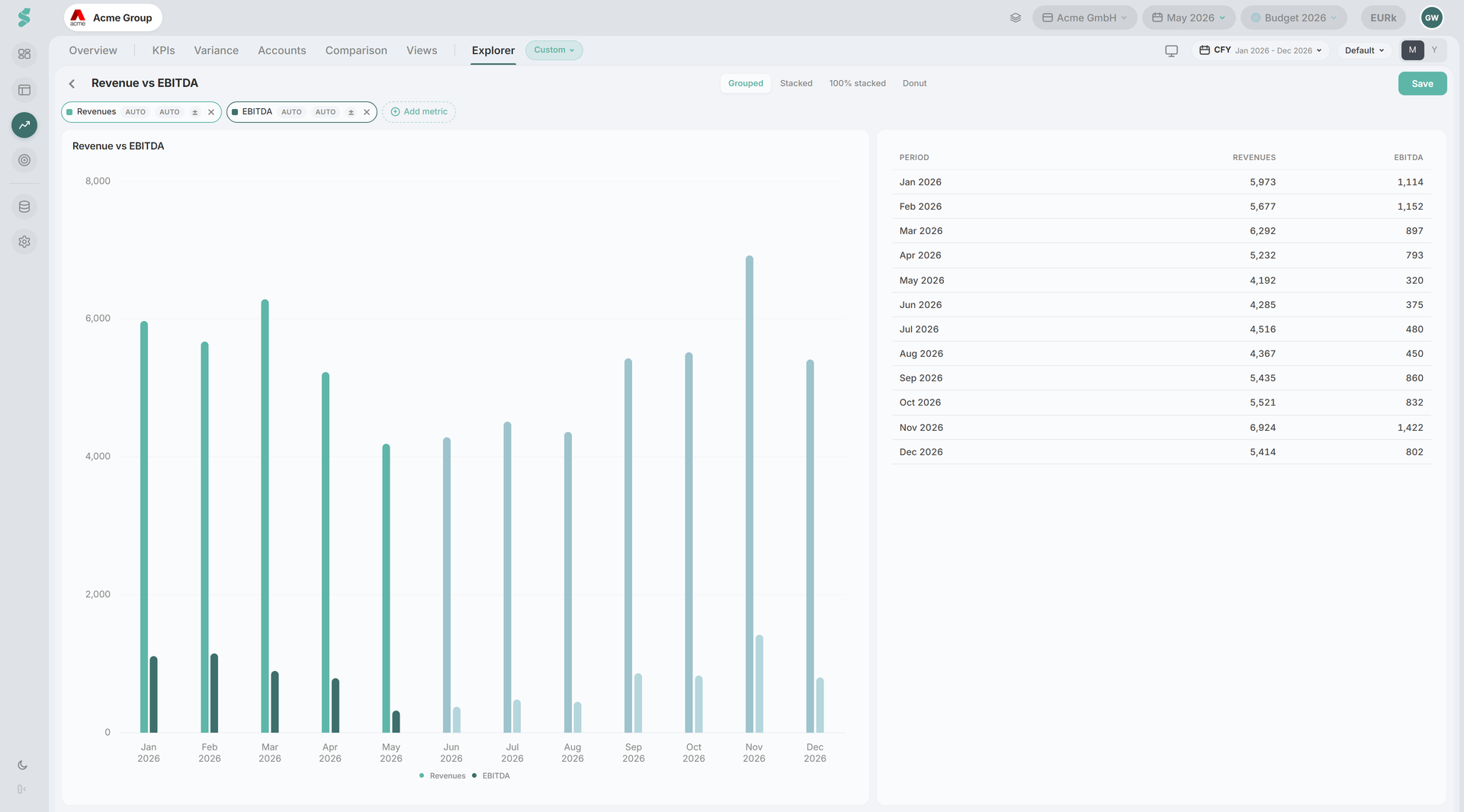Click the layers stack icon in the top bar
Image resolution: width=1464 pixels, height=812 pixels.
[x=1016, y=18]
